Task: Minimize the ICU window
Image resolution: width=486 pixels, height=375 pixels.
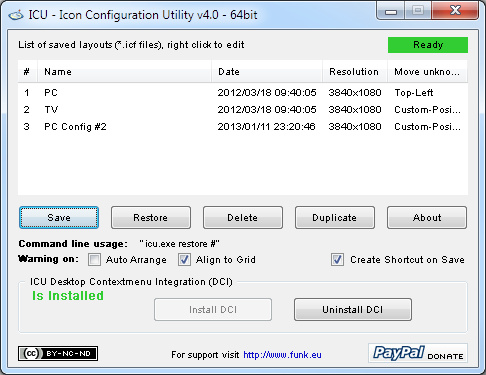Action: [x=391, y=11]
